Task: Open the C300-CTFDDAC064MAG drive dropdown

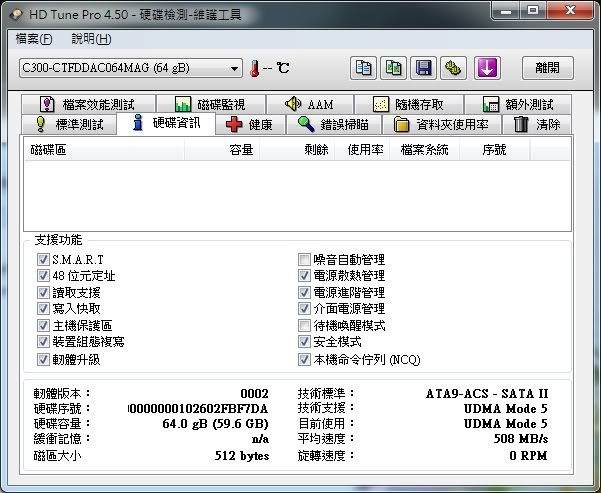Action: click(x=131, y=68)
